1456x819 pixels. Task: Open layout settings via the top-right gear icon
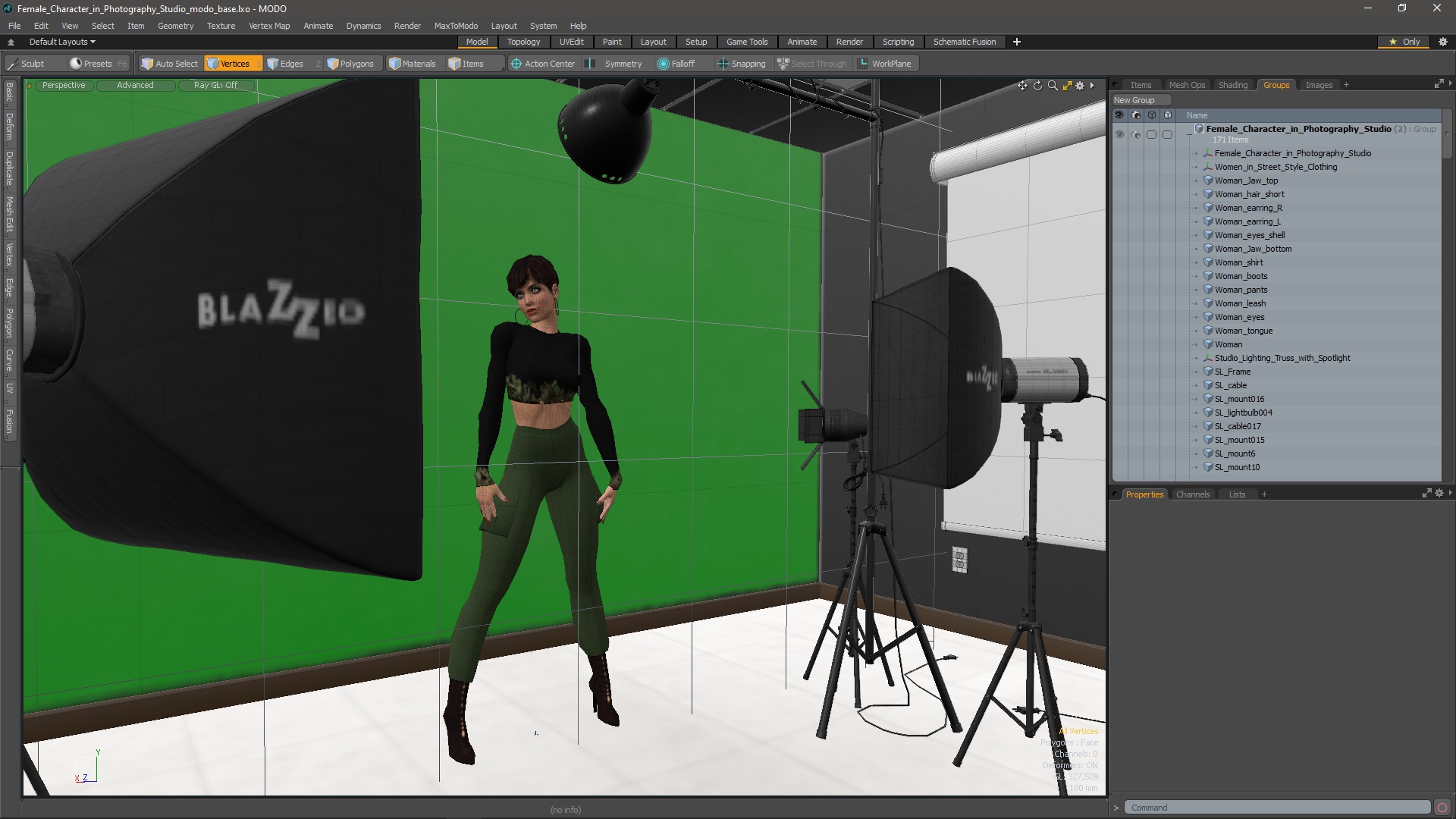coord(1443,42)
